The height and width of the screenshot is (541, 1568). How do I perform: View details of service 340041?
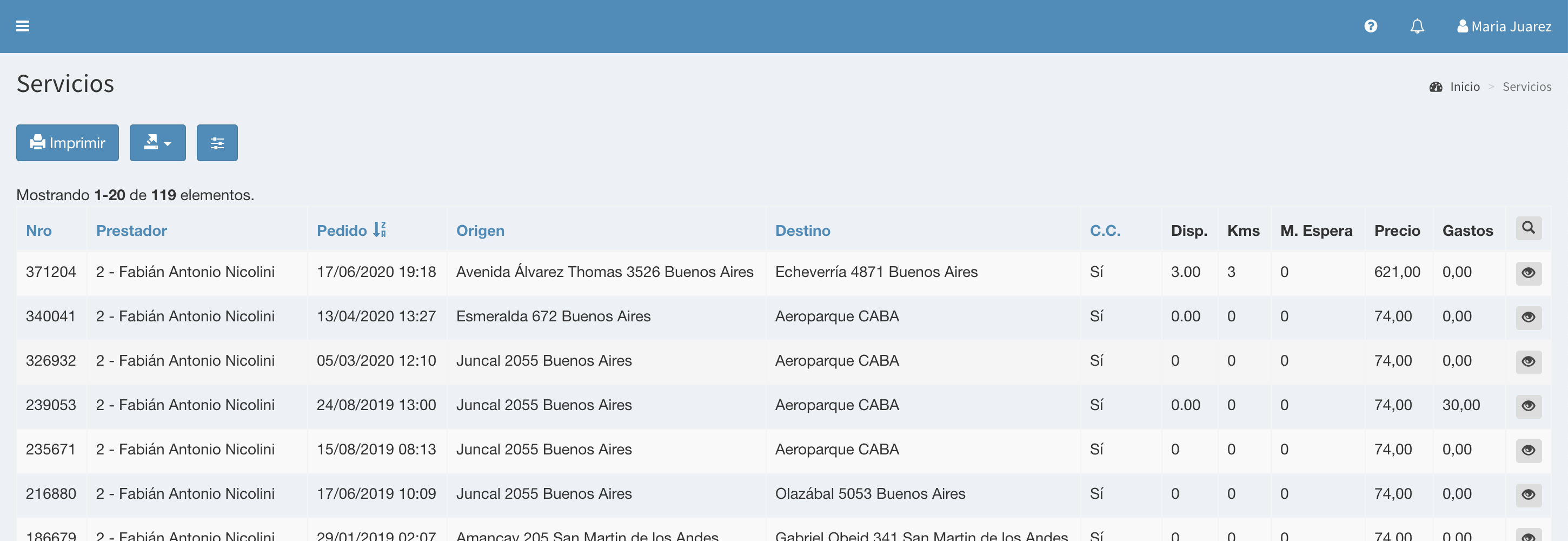1528,317
